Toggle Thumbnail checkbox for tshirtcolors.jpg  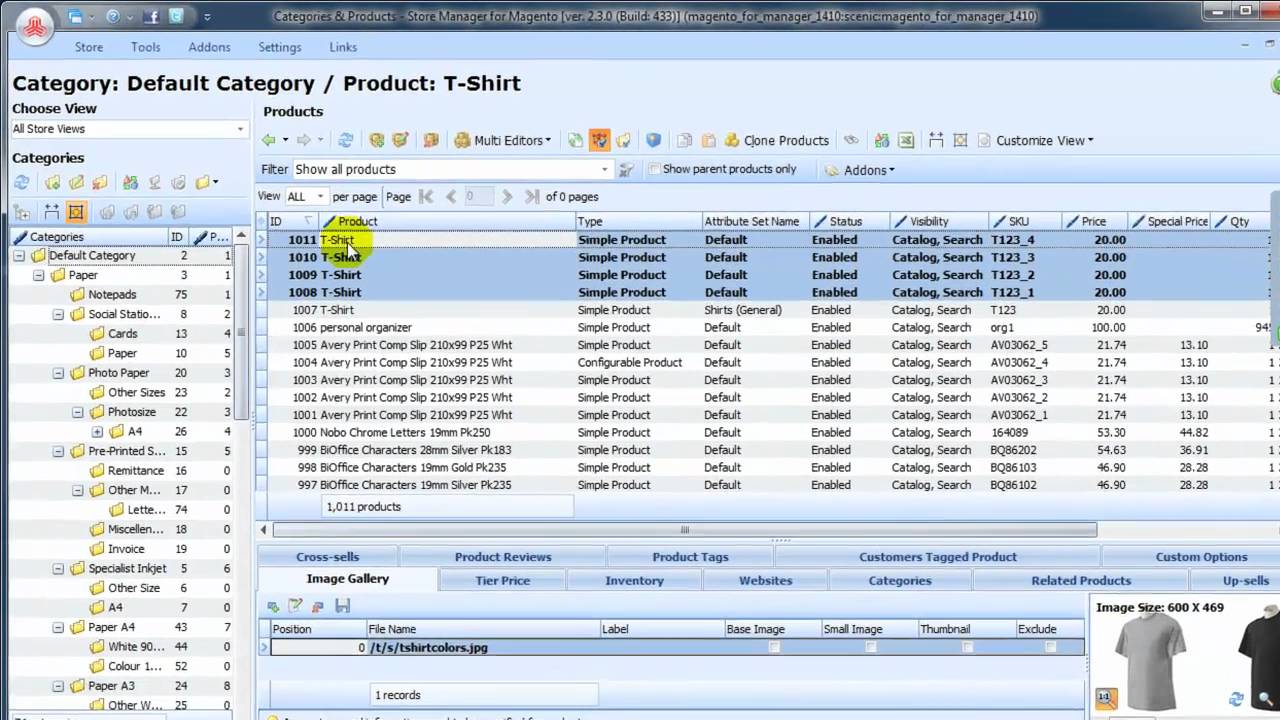point(967,648)
